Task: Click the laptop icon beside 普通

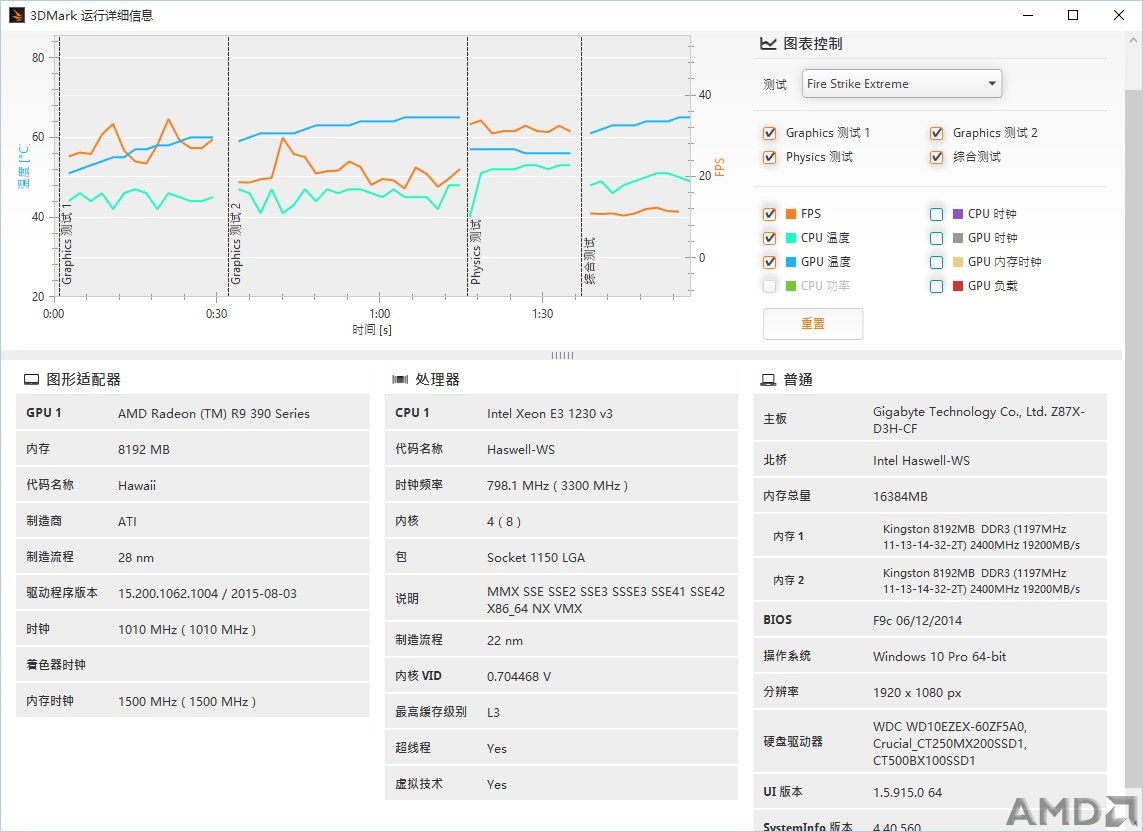Action: 768,380
